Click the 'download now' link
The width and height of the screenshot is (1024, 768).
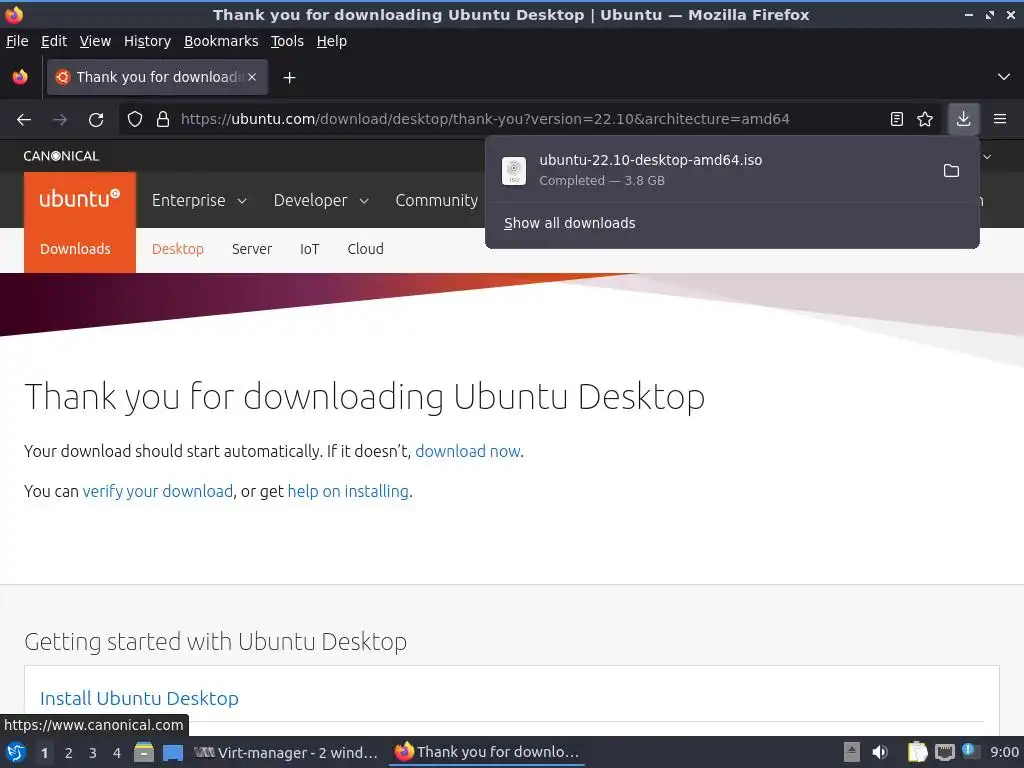[x=468, y=451]
